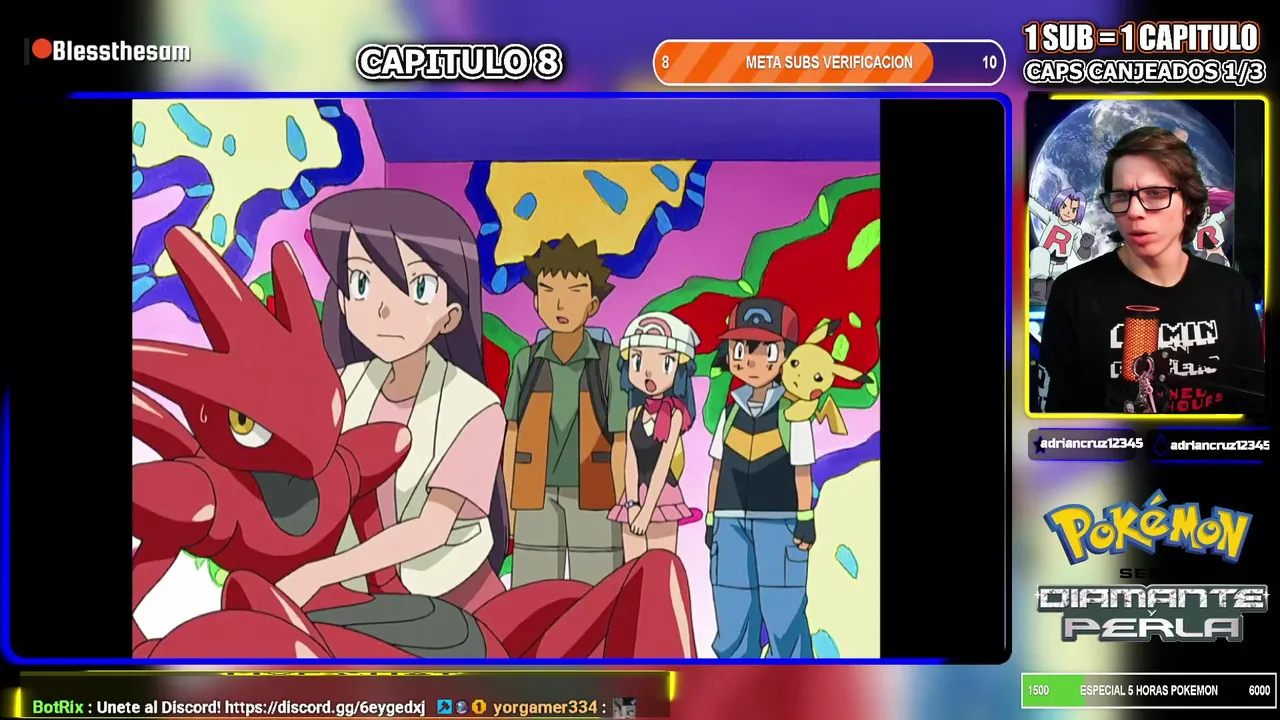The image size is (1280, 720).
Task: Click the blue hammer badge before yorgamer334
Action: [x=444, y=707]
